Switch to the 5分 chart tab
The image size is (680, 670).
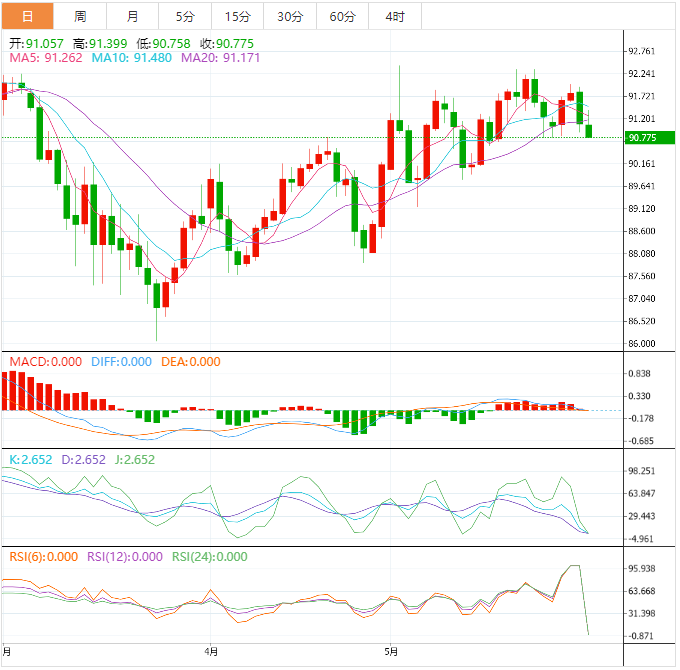click(185, 16)
